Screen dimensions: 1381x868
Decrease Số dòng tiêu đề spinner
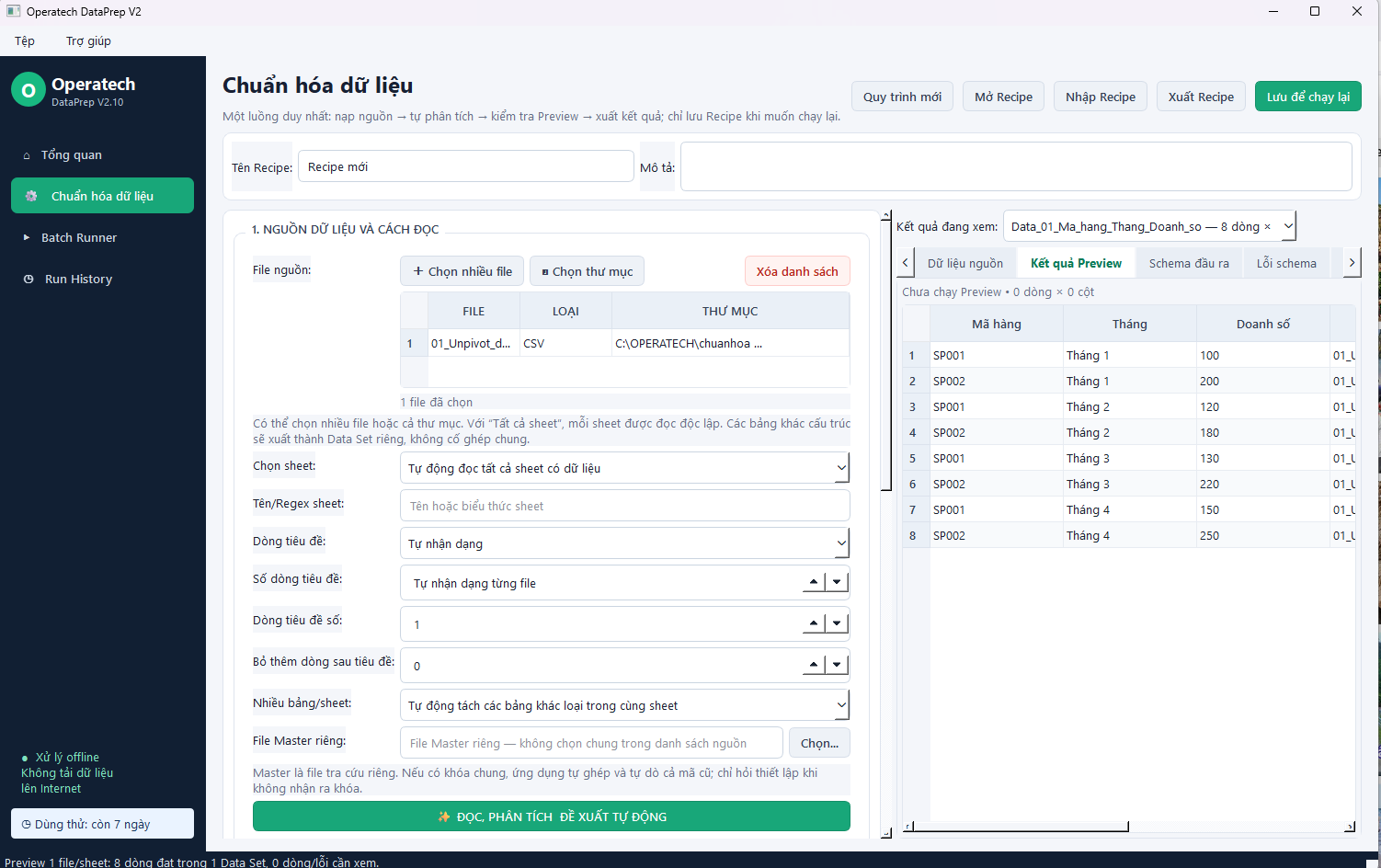837,582
